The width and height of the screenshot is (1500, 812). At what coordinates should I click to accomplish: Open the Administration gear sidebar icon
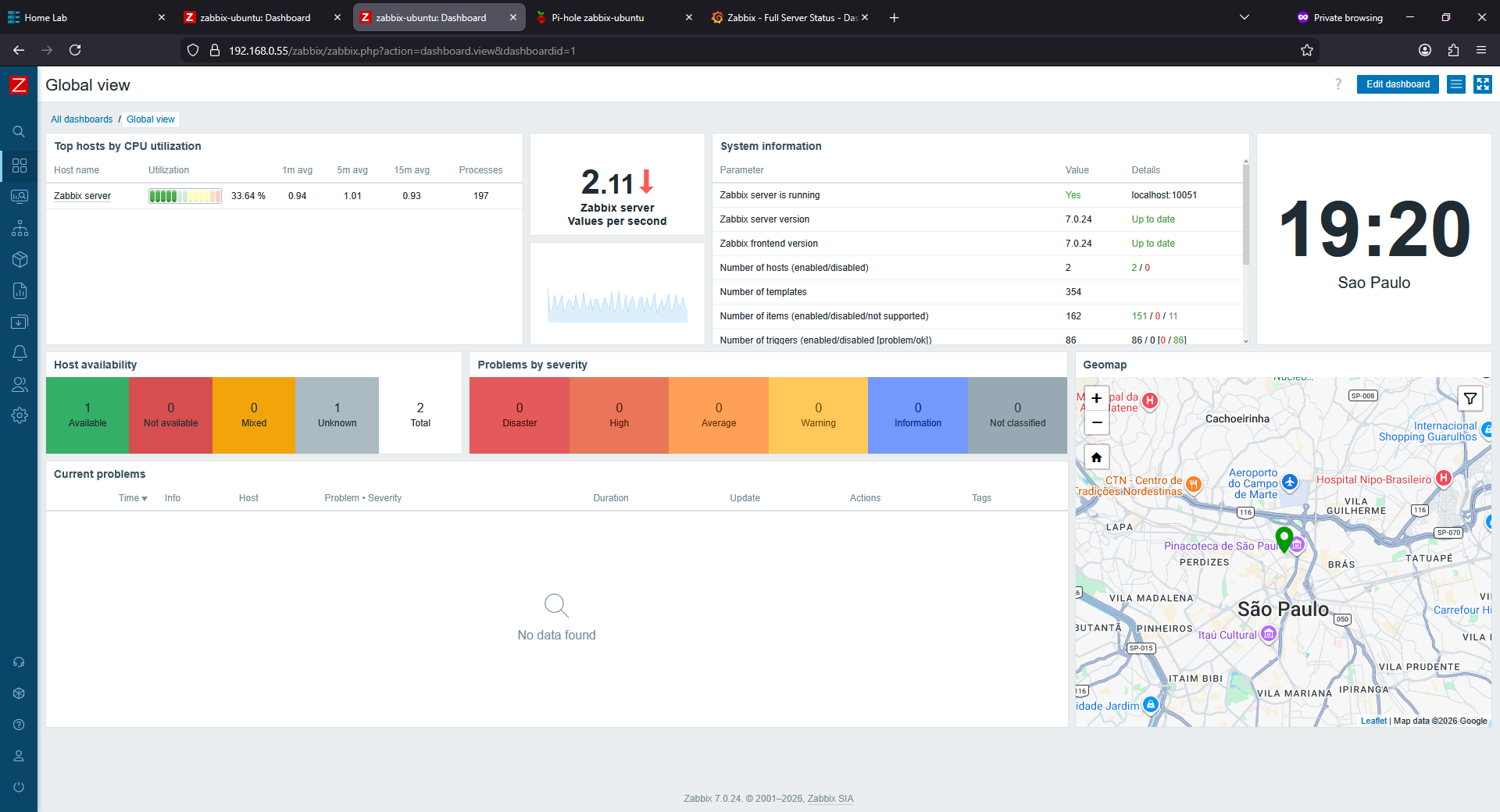[20, 415]
